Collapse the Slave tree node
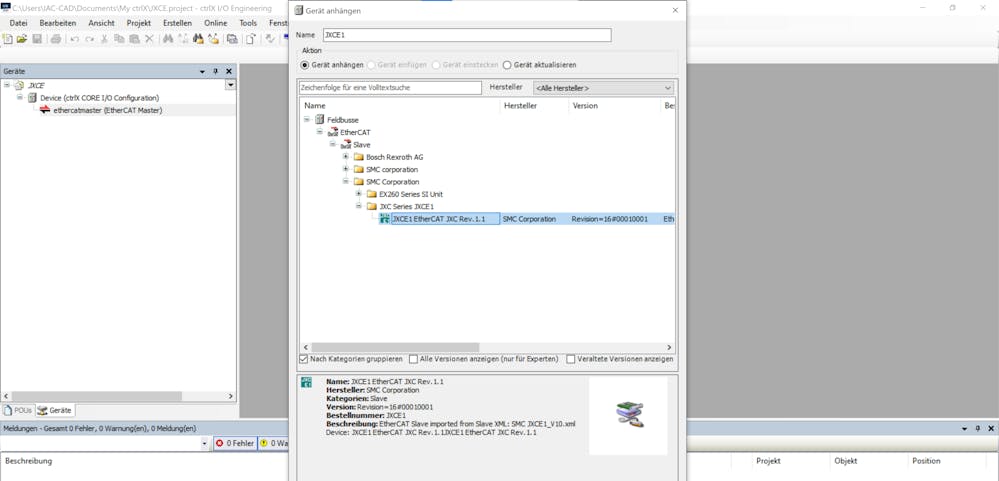This screenshot has width=999, height=481. [x=333, y=145]
